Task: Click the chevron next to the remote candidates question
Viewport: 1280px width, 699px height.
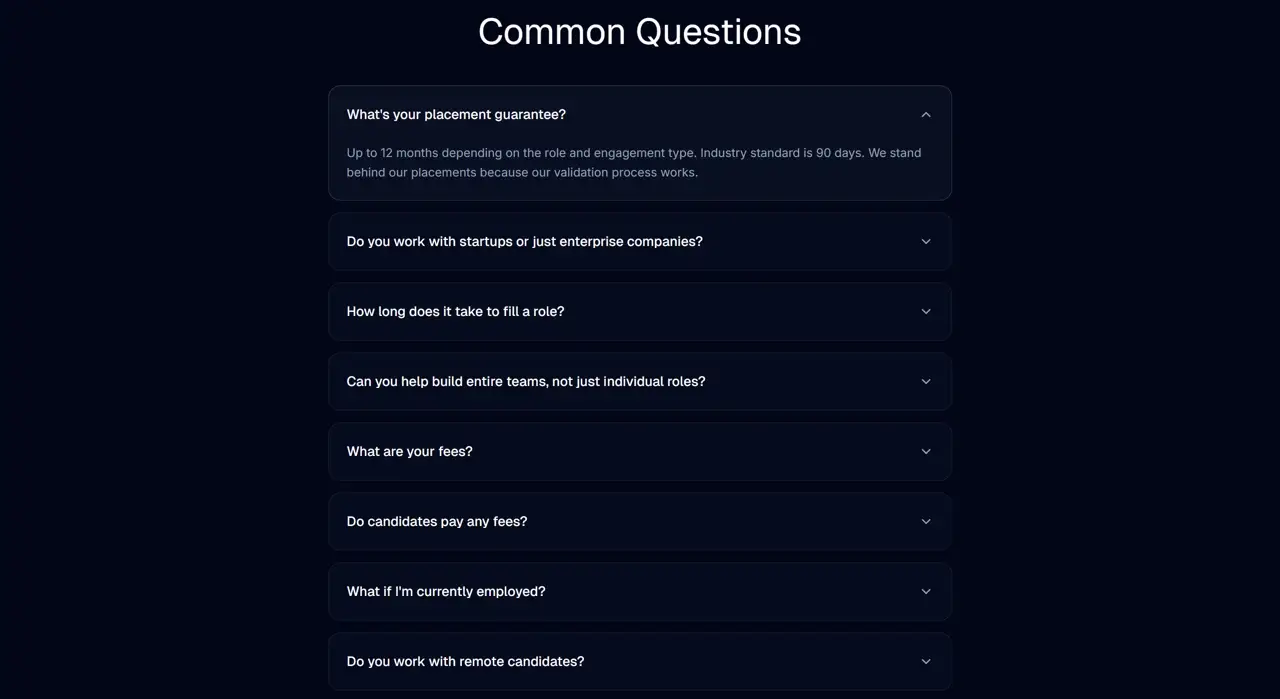Action: coord(925,661)
